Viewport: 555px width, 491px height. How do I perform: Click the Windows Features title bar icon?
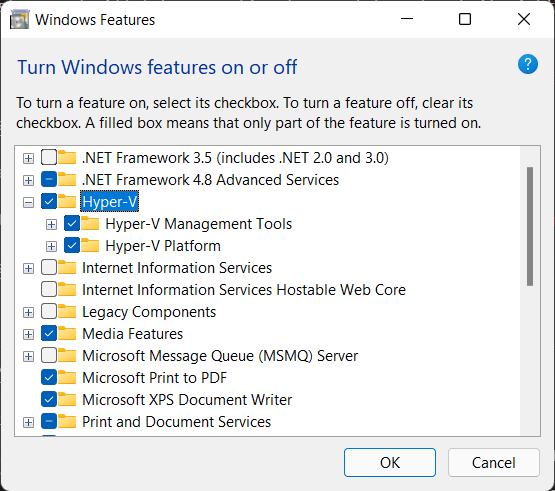click(19, 19)
